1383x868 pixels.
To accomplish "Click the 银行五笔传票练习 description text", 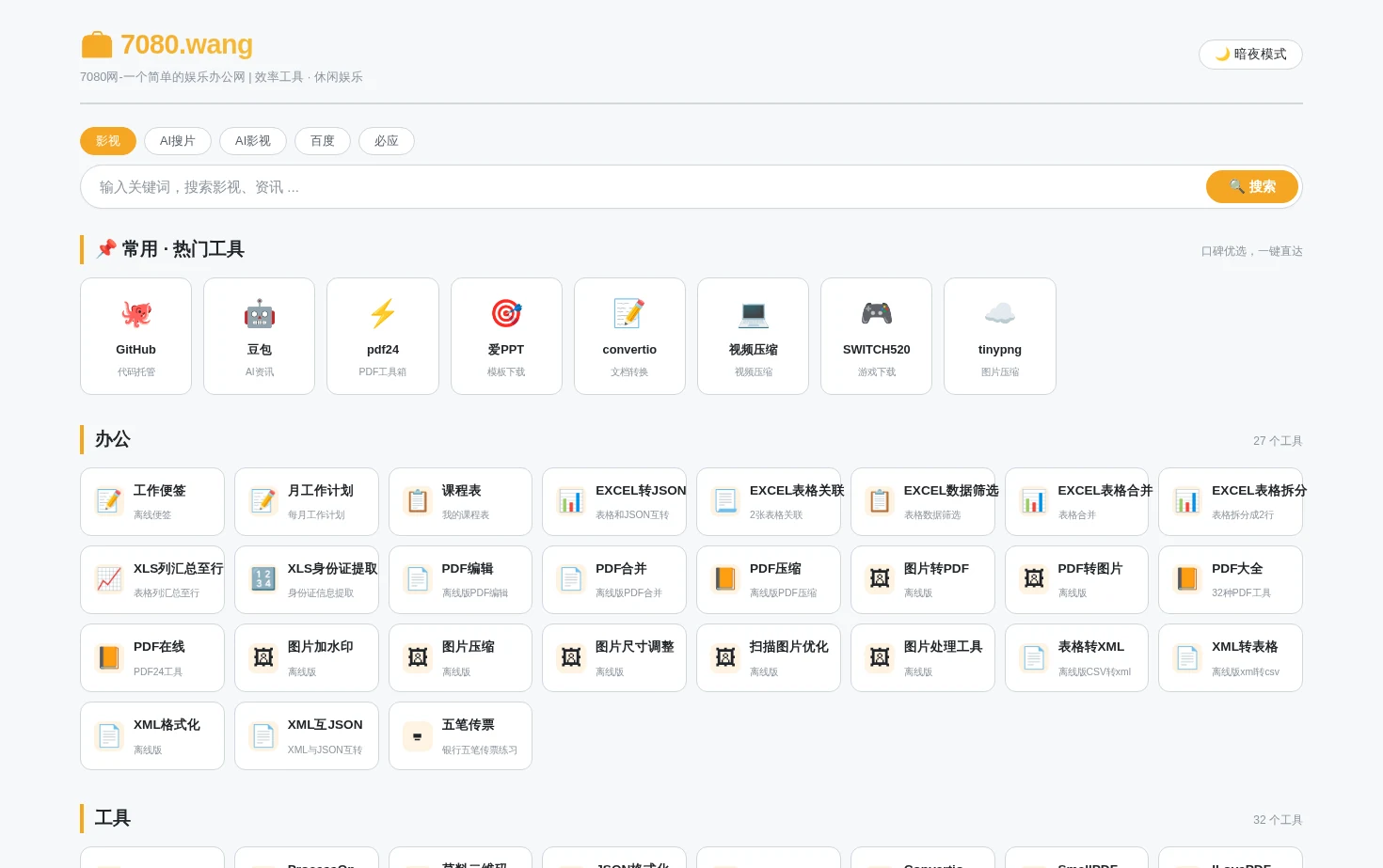I will (x=480, y=750).
